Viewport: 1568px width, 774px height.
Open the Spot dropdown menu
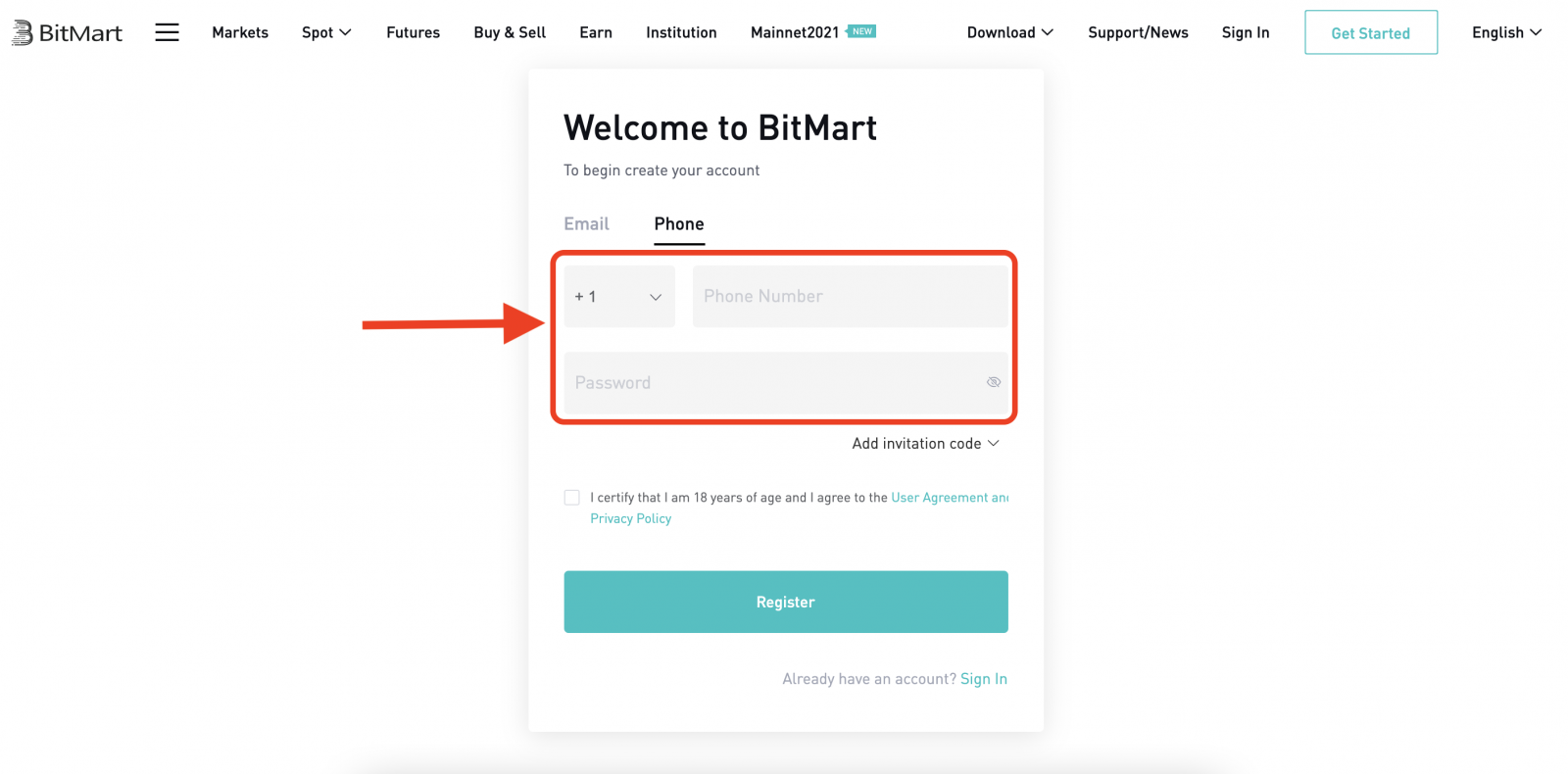[x=325, y=31]
